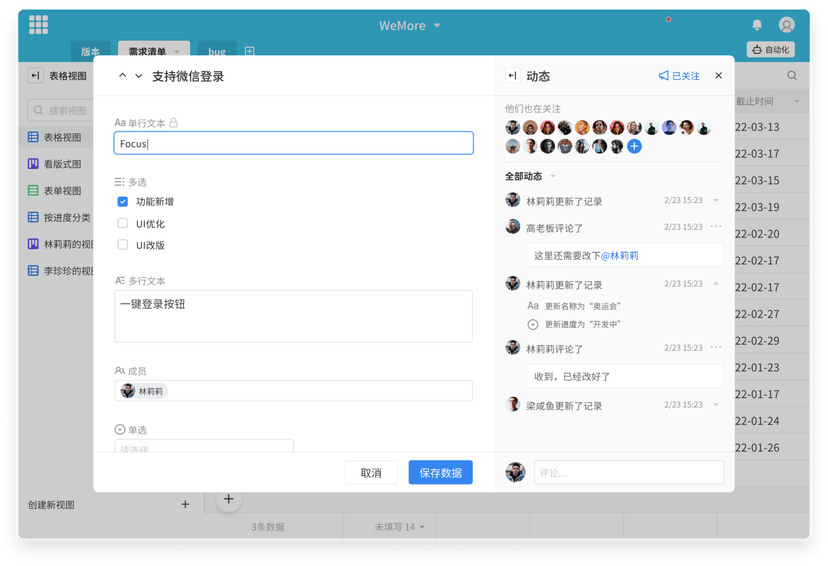
Task: Click the 成员 member field
Action: [x=294, y=391]
